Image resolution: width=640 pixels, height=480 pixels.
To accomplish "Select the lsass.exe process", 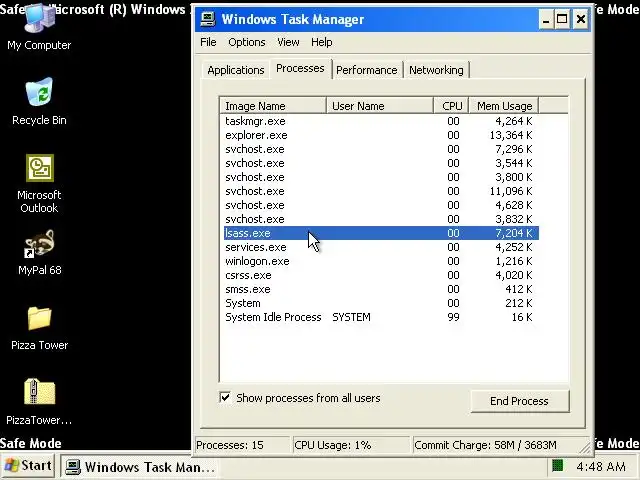I will click(x=381, y=233).
